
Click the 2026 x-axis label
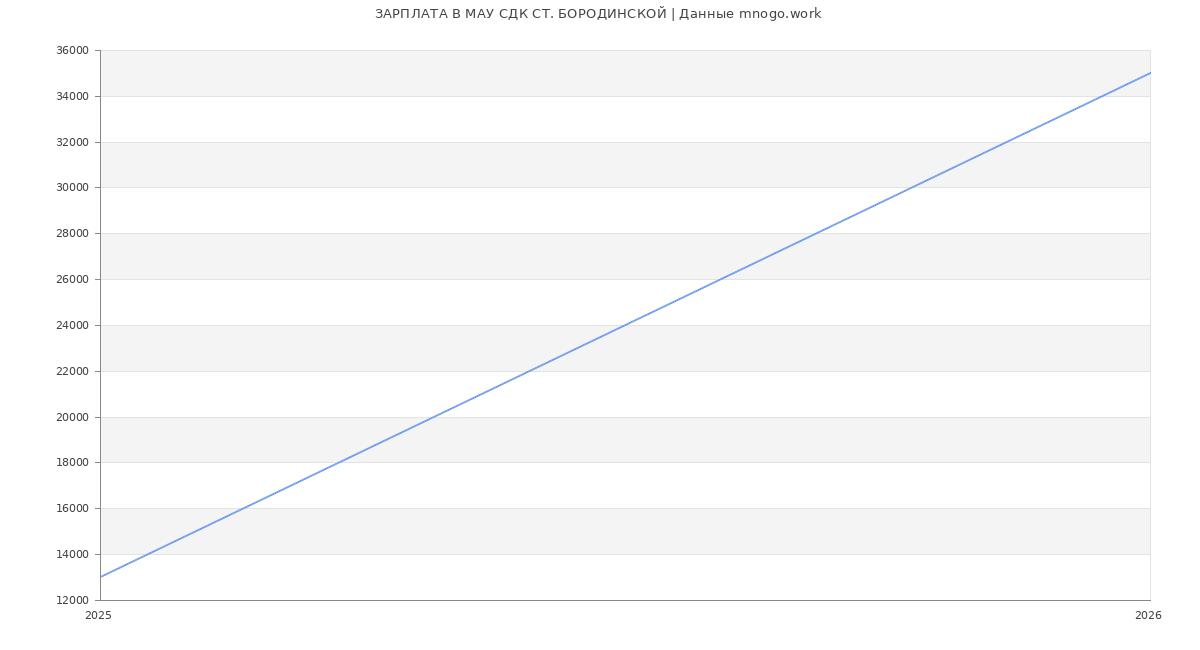[1148, 616]
